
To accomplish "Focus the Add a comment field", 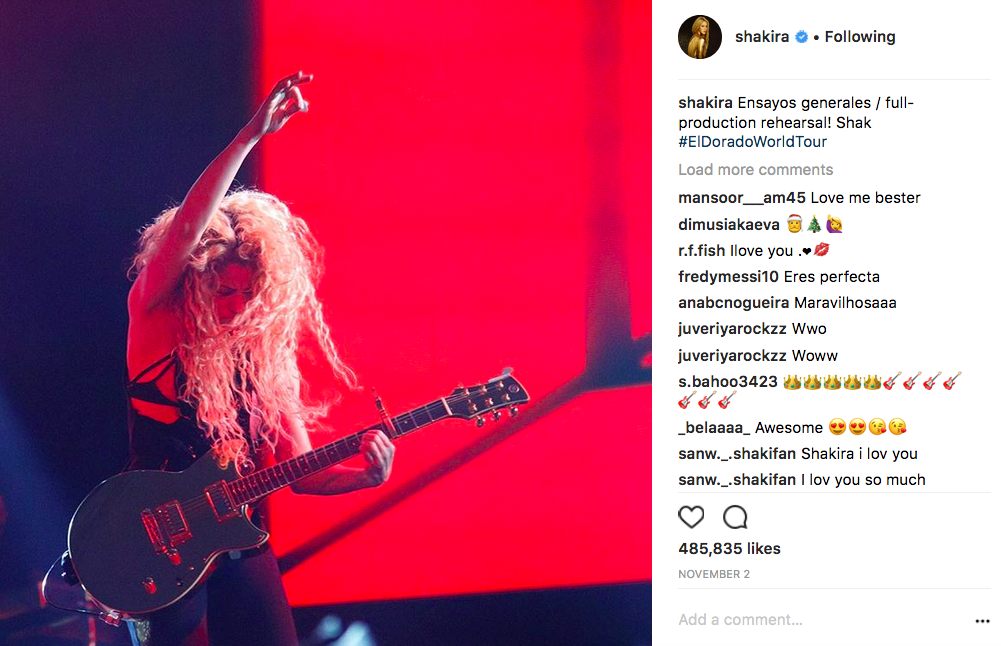I will 822,620.
